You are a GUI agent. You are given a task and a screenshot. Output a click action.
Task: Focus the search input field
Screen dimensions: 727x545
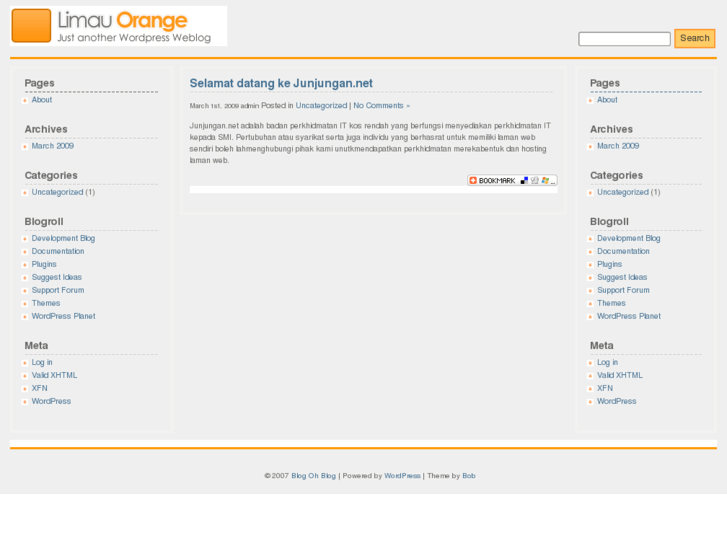pos(624,39)
